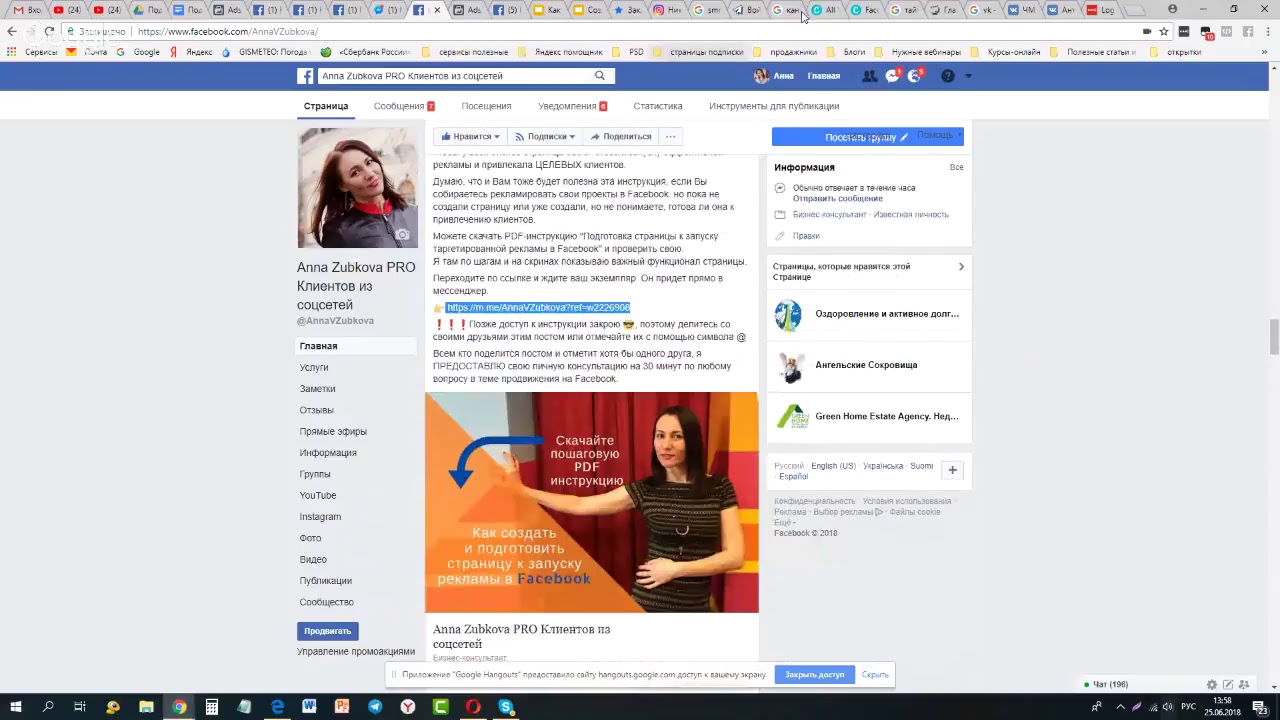Click the Facebook logo
The height and width of the screenshot is (720, 1280).
305,76
